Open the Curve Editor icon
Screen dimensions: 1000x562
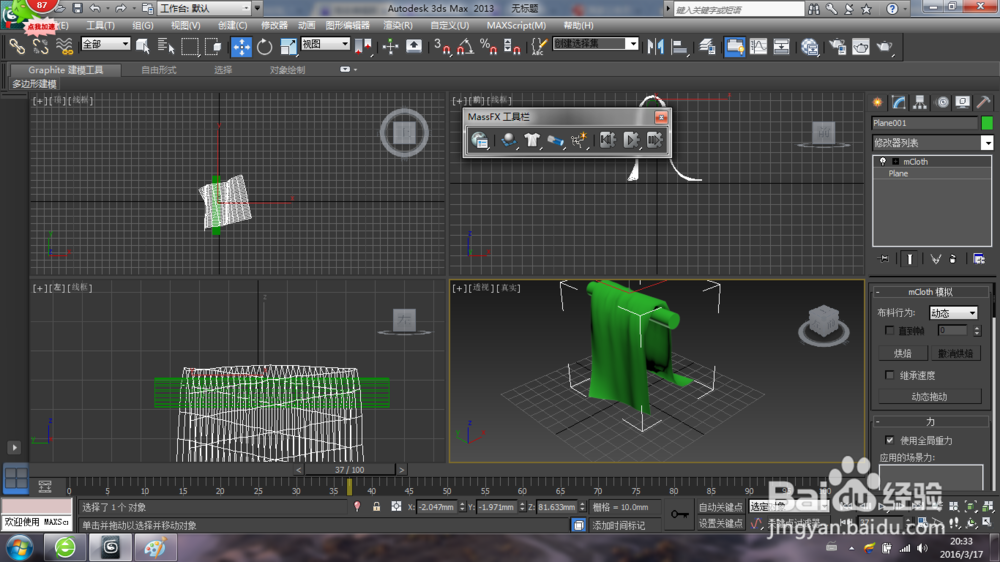click(758, 47)
